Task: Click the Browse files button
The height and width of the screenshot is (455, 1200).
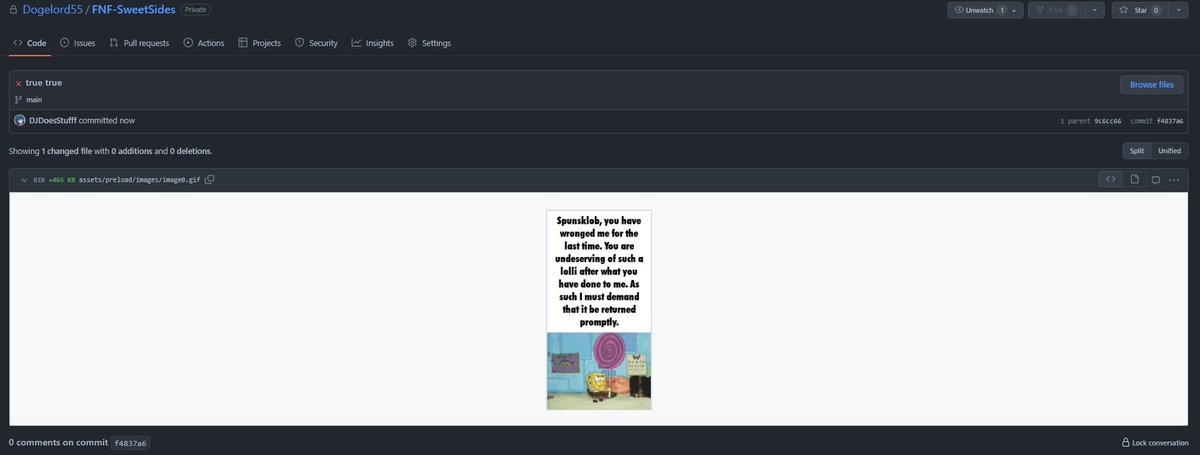Action: point(1152,85)
